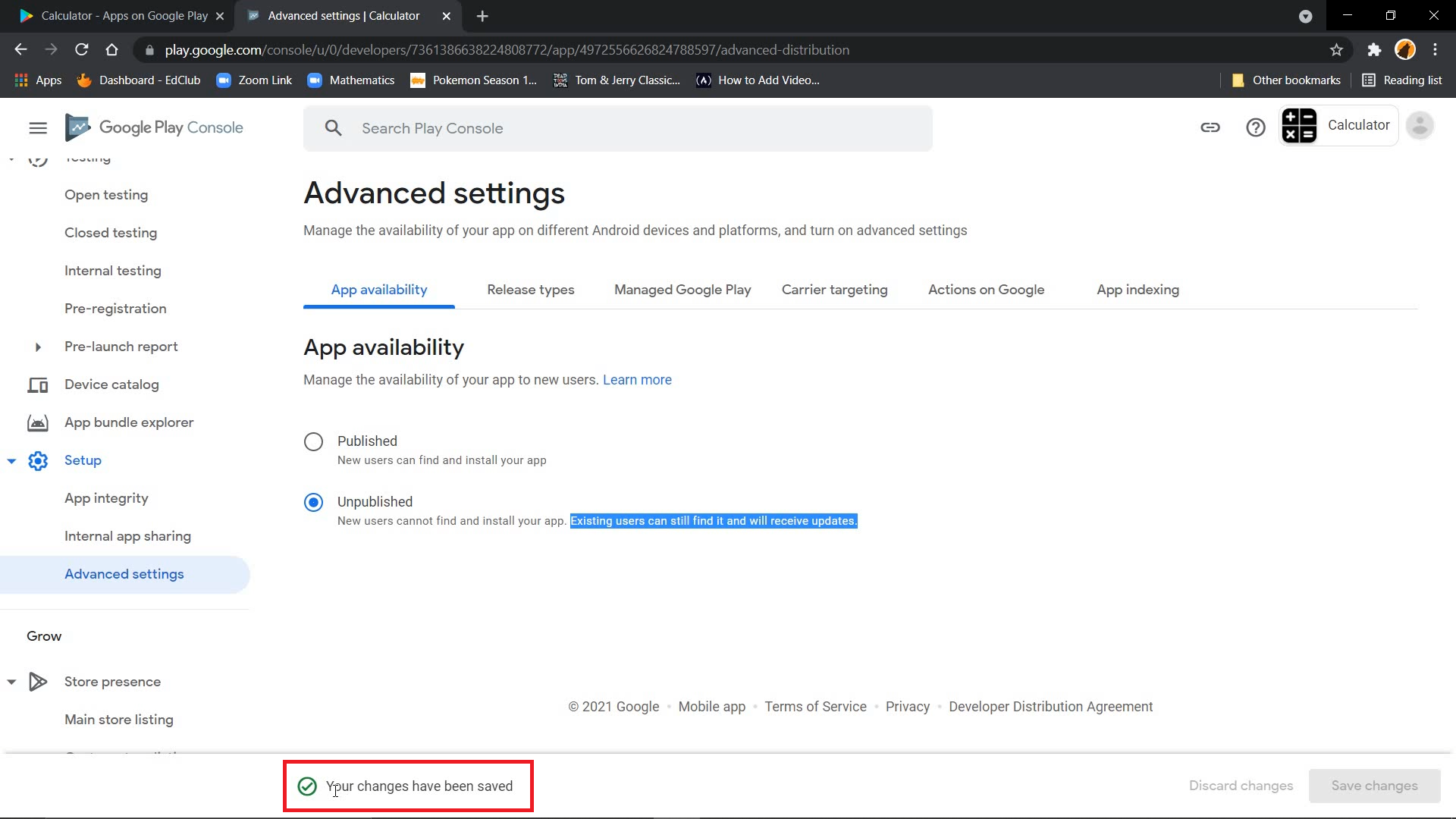The height and width of the screenshot is (819, 1456).
Task: Click the App bundle explorer icon
Action: (38, 423)
